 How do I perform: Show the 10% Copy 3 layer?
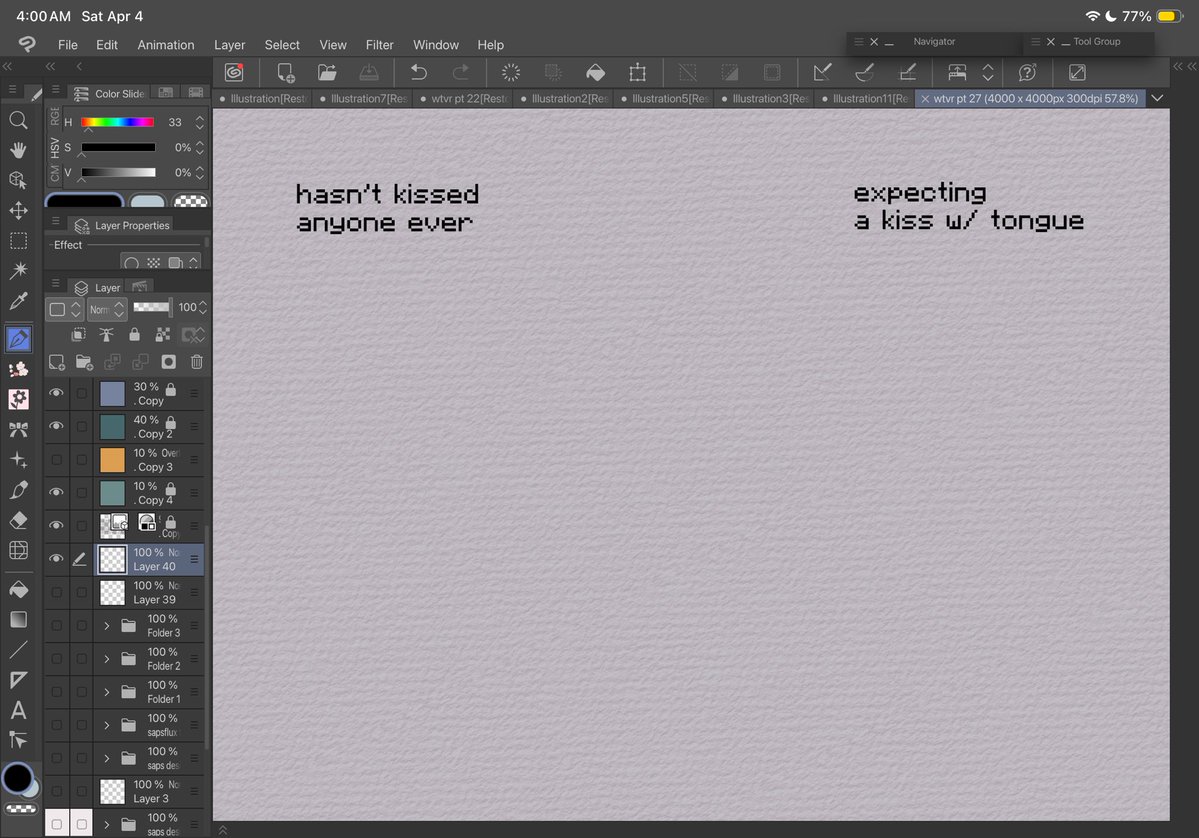(56, 460)
